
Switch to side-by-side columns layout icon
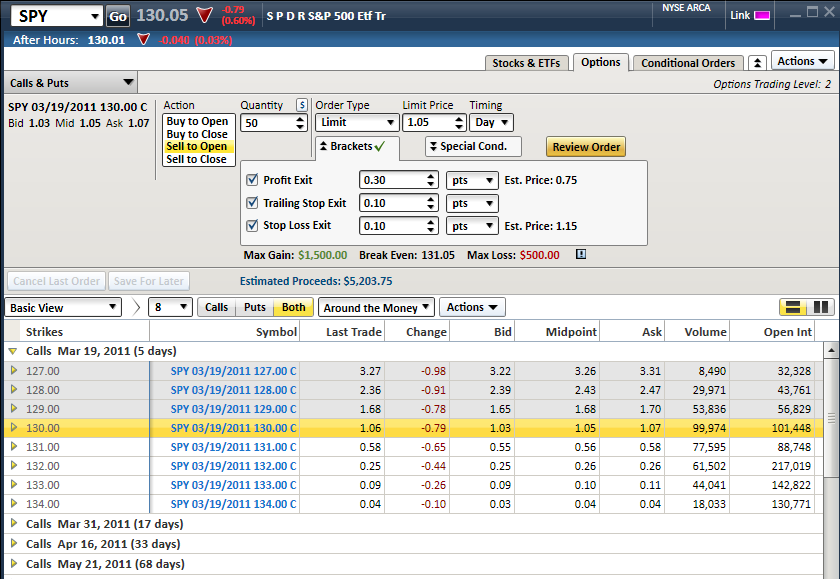821,307
